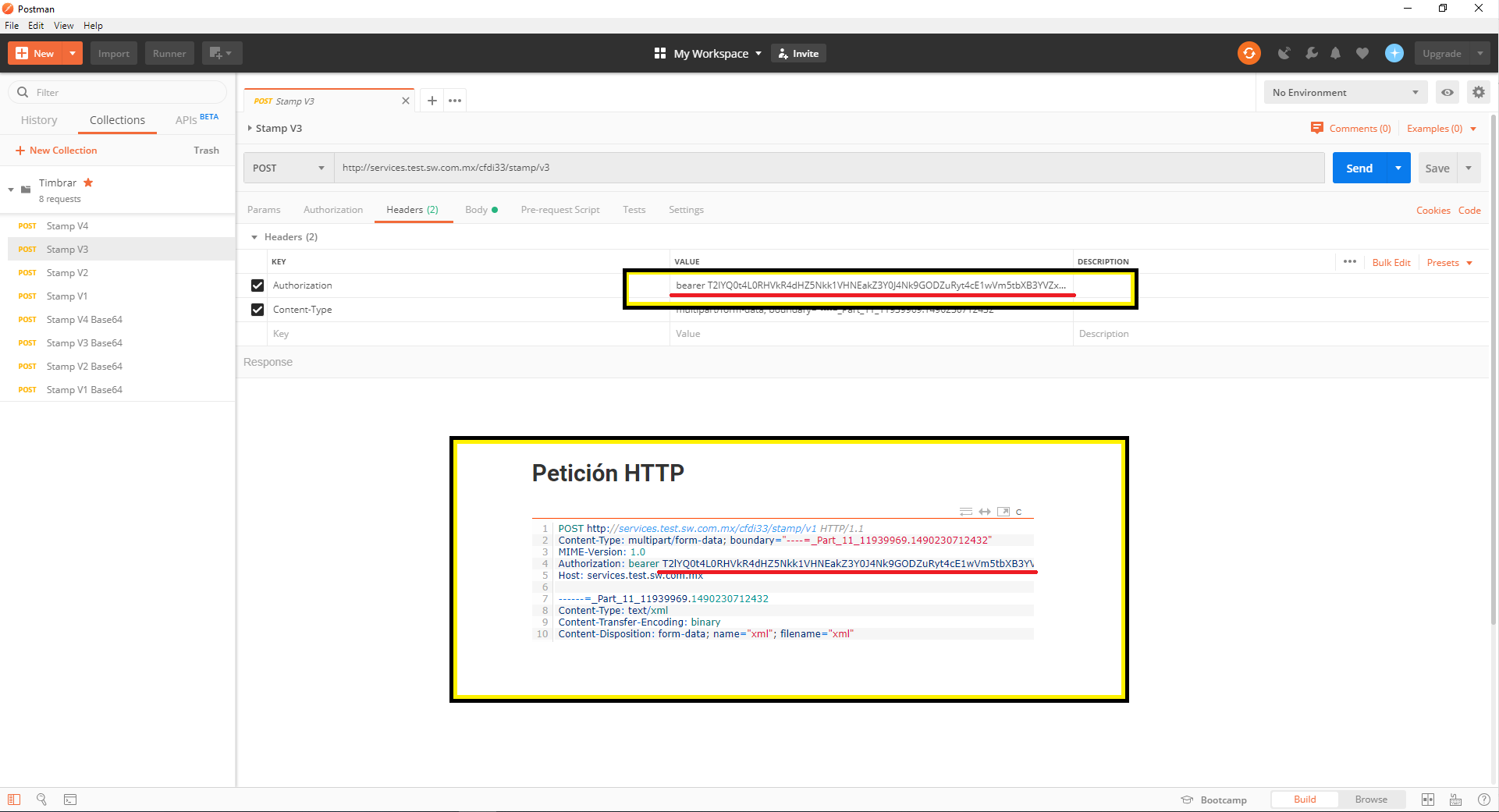Disable the Content-Type header checkbox

pyautogui.click(x=258, y=310)
